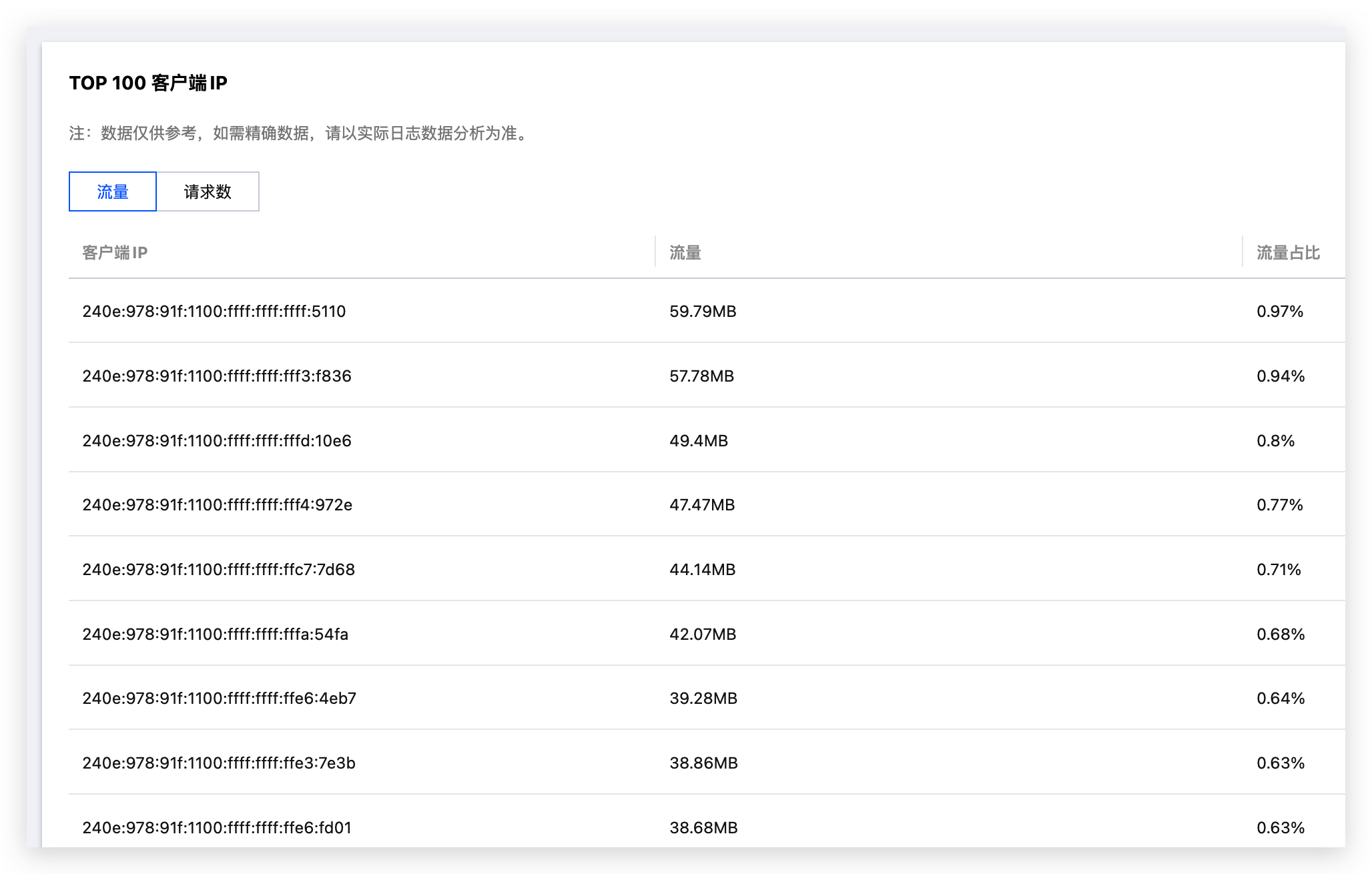Select IP address ending in ffe6:4eb7
Viewport: 1372px width, 874px height.
219,699
